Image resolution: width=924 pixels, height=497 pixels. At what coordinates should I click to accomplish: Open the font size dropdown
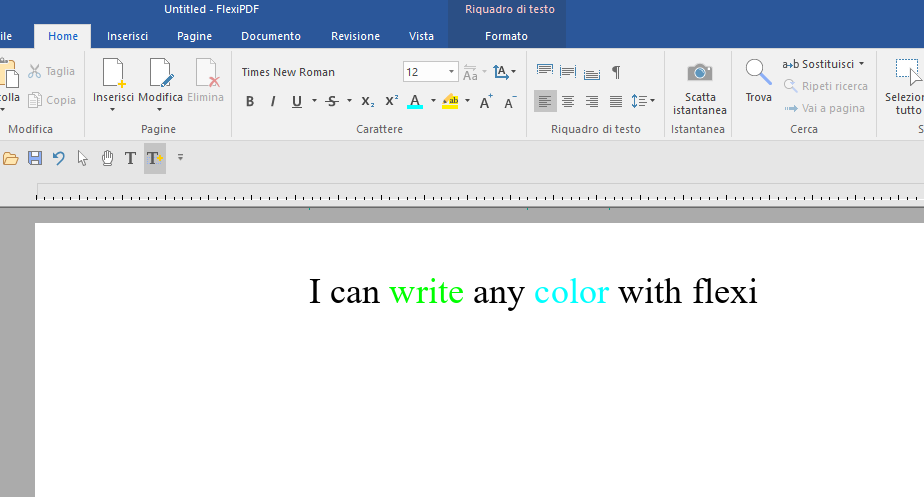coord(452,72)
